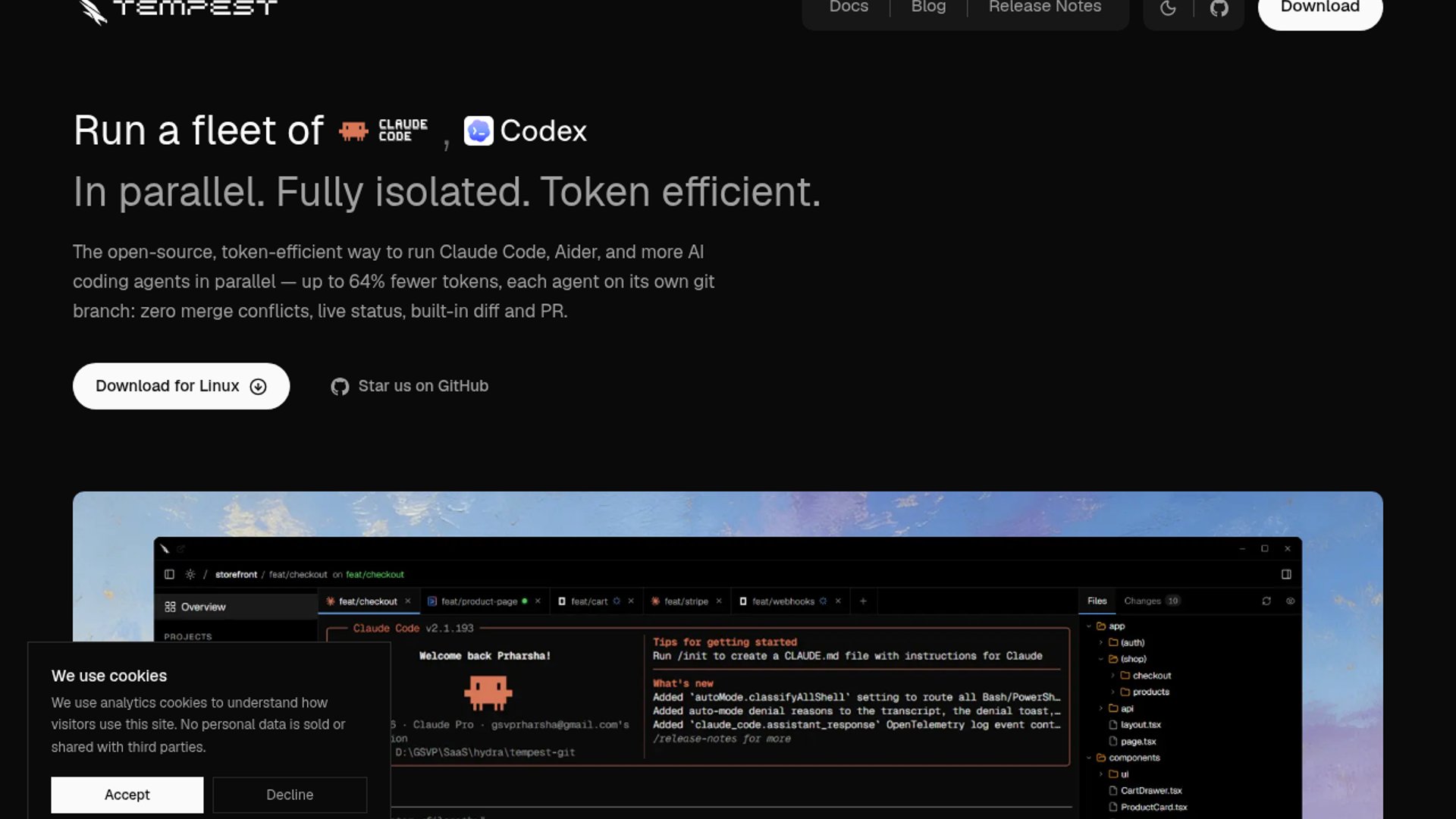The height and width of the screenshot is (819, 1456).
Task: Click the Tempest logo in the header
Action: click(178, 9)
